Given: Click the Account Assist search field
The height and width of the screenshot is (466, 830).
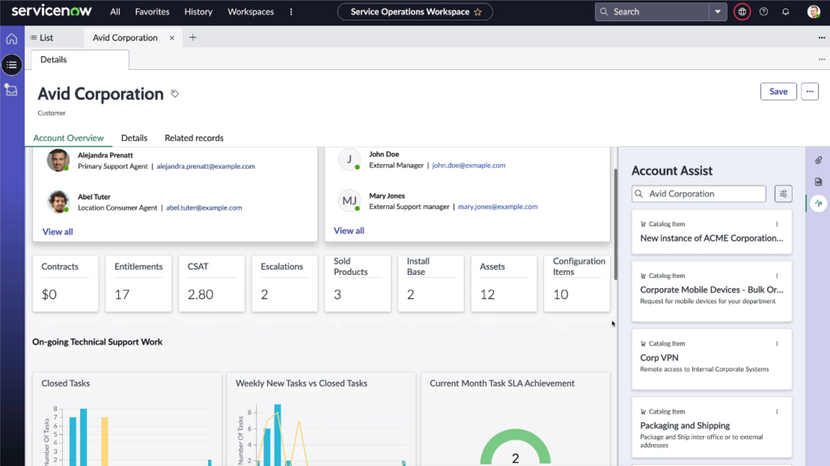Looking at the screenshot, I should 700,194.
